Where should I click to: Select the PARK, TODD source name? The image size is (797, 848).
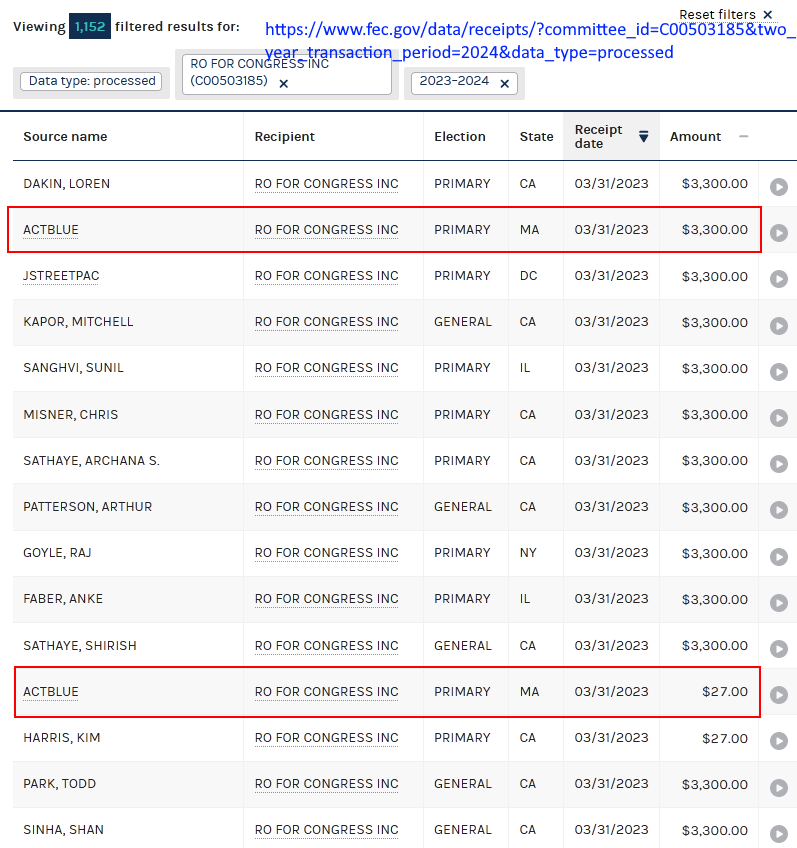pos(59,784)
